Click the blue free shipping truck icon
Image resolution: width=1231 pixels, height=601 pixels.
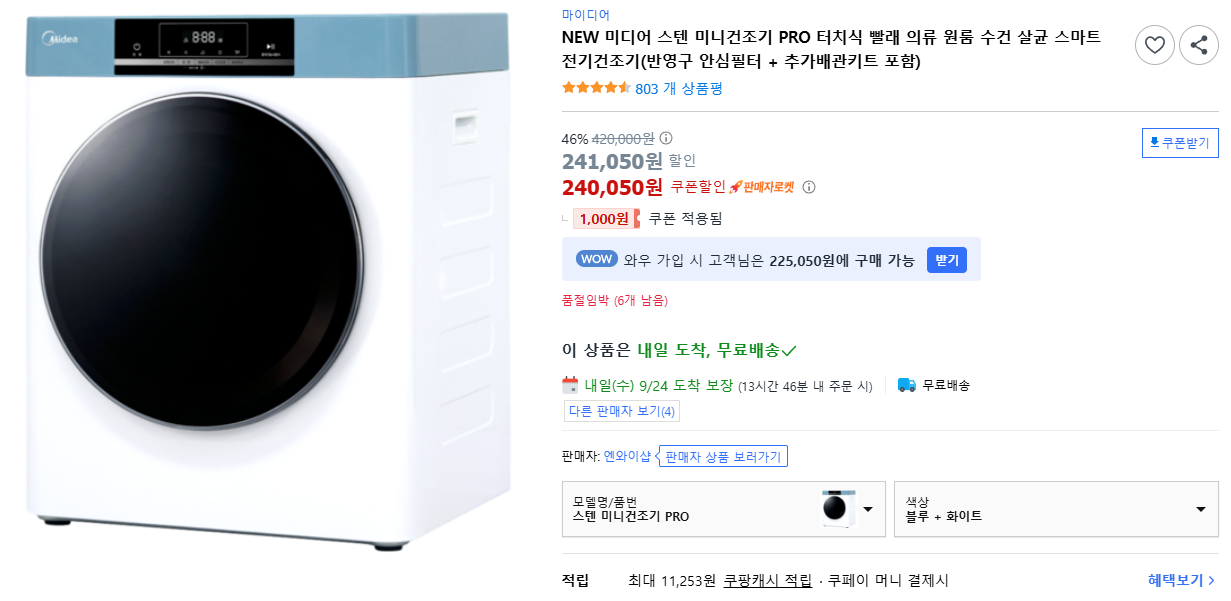pos(906,385)
